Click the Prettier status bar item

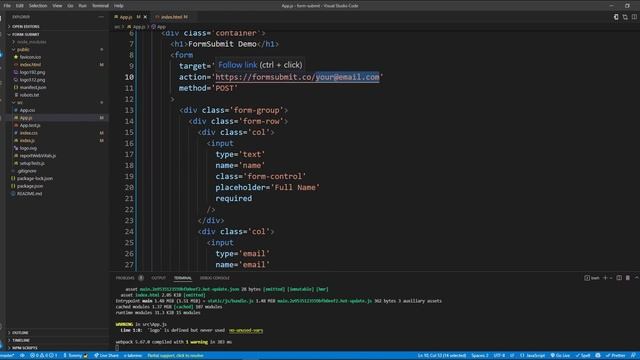coord(616,356)
